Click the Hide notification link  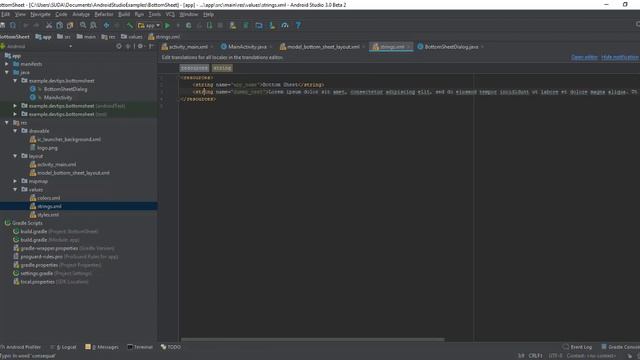(x=620, y=57)
